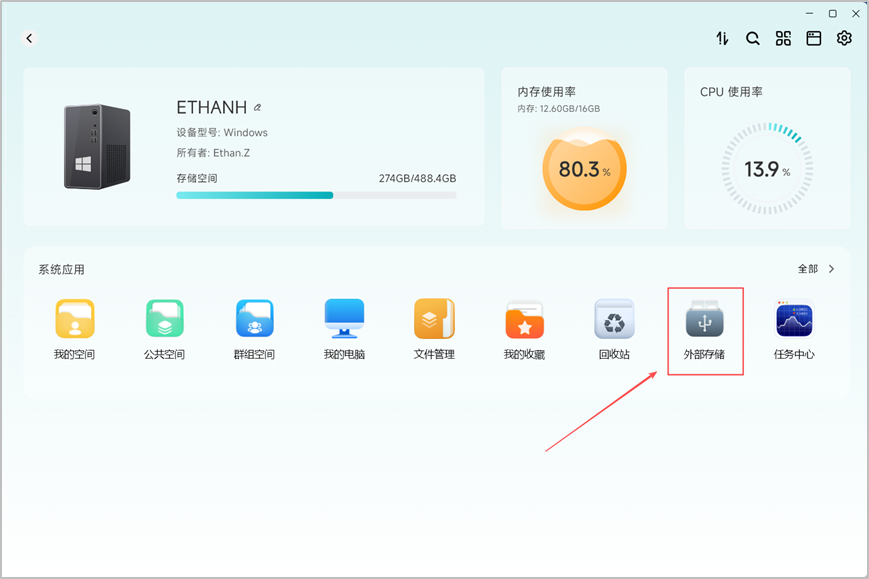Expand all system apps via 全部

tap(807, 269)
